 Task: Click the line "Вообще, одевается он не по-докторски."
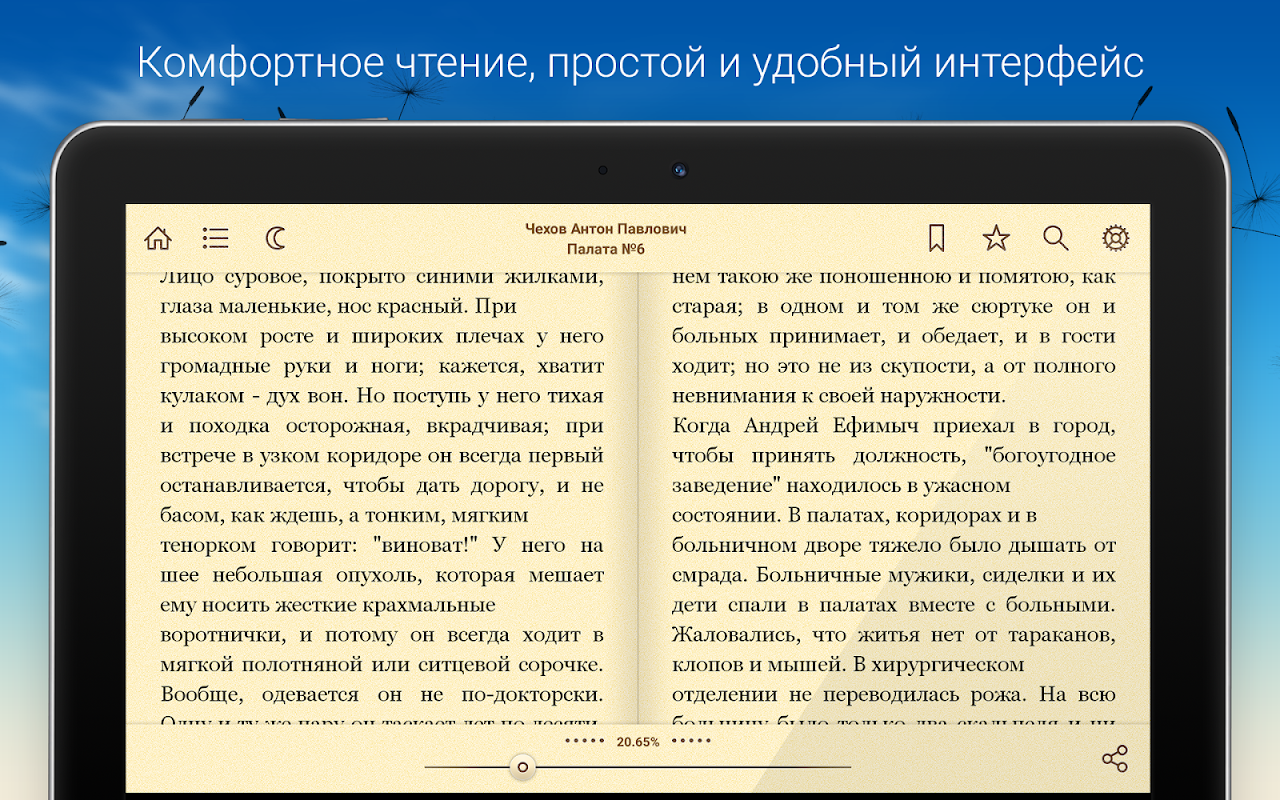pyautogui.click(x=382, y=694)
